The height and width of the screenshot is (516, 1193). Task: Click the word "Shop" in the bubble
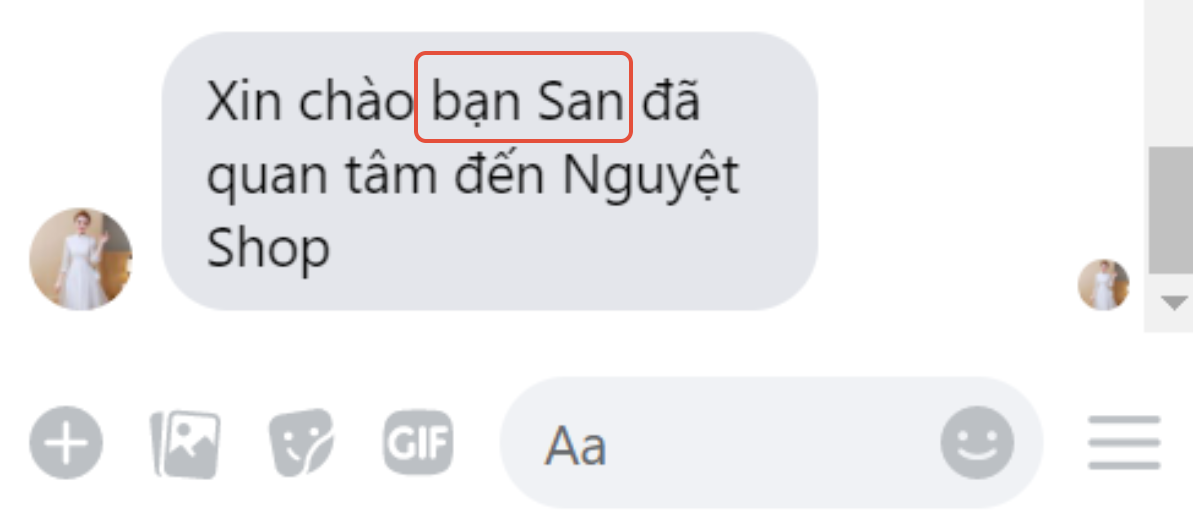(268, 248)
